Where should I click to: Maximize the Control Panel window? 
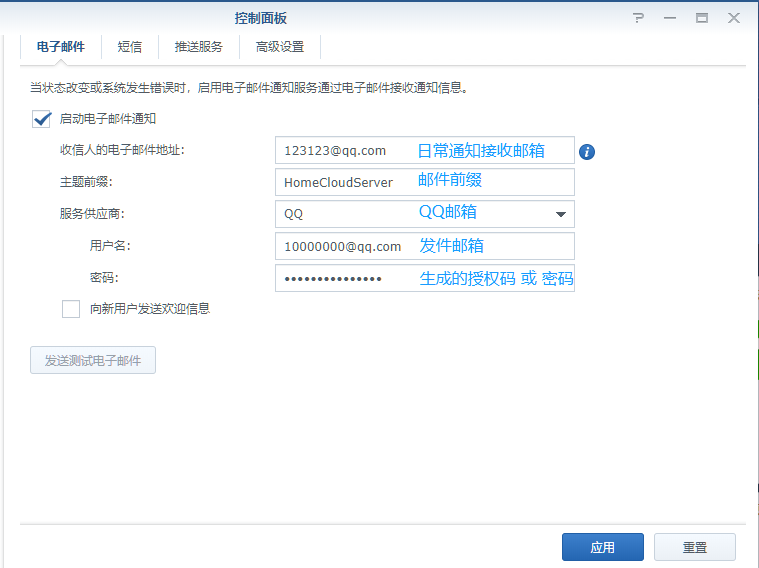(x=702, y=18)
